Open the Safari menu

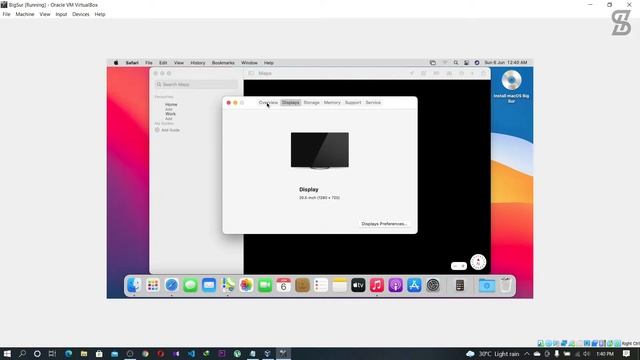[132, 63]
